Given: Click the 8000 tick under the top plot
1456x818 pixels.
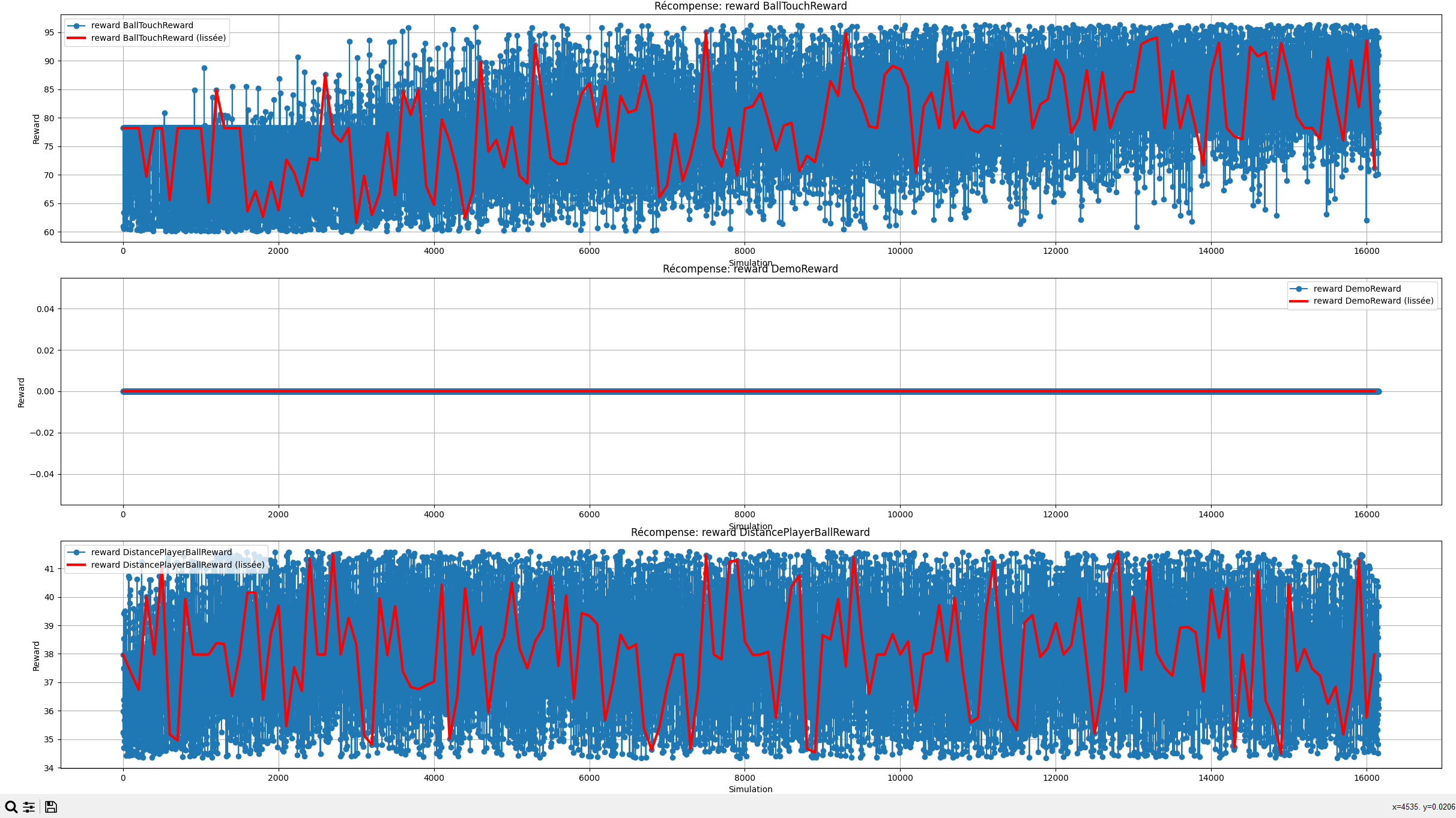Looking at the screenshot, I should pyautogui.click(x=745, y=251).
